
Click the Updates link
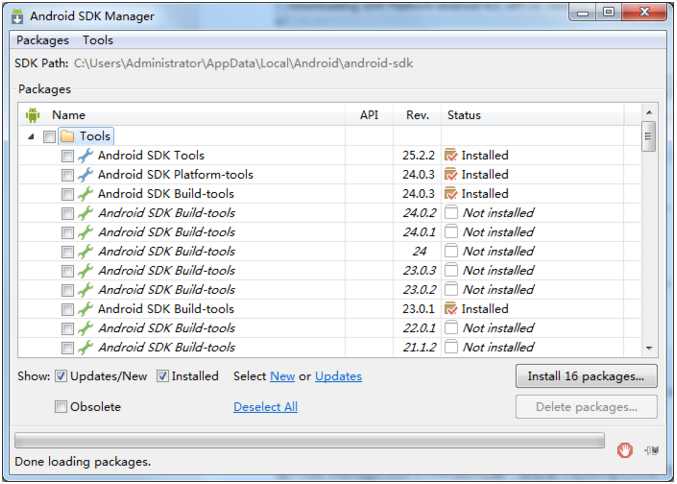pos(338,376)
